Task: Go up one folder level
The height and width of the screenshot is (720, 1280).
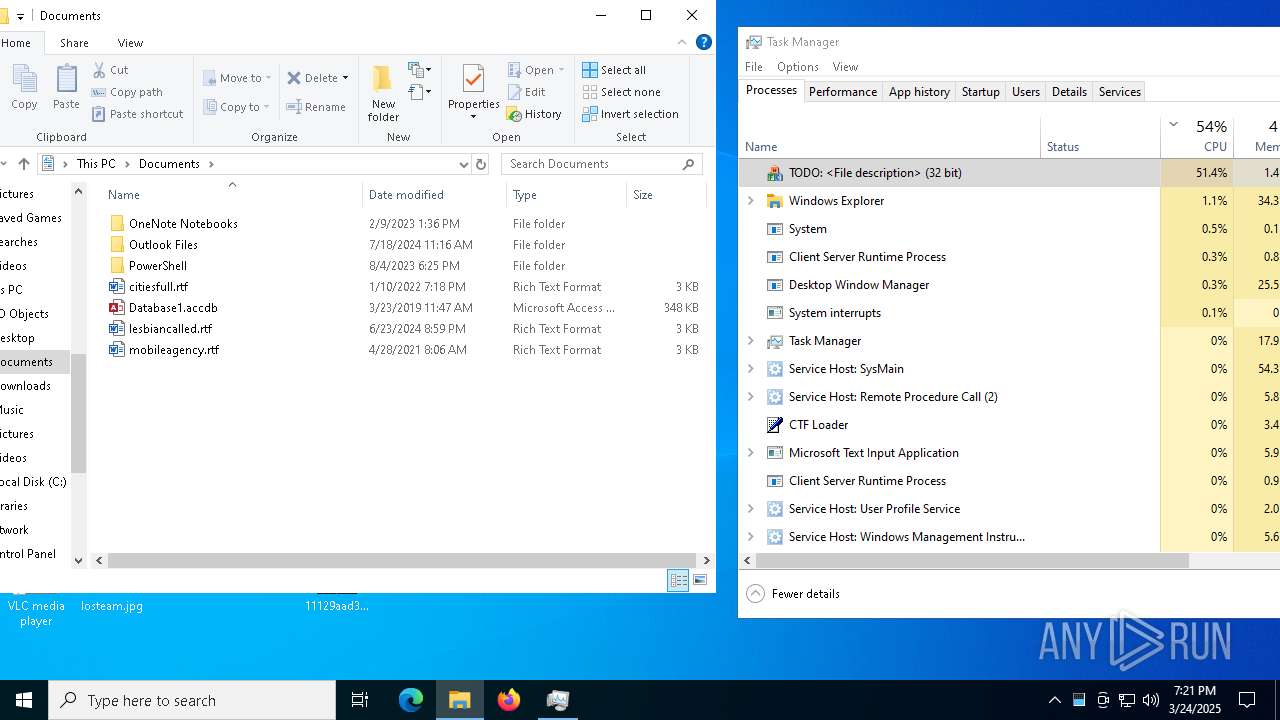Action: coord(24,164)
